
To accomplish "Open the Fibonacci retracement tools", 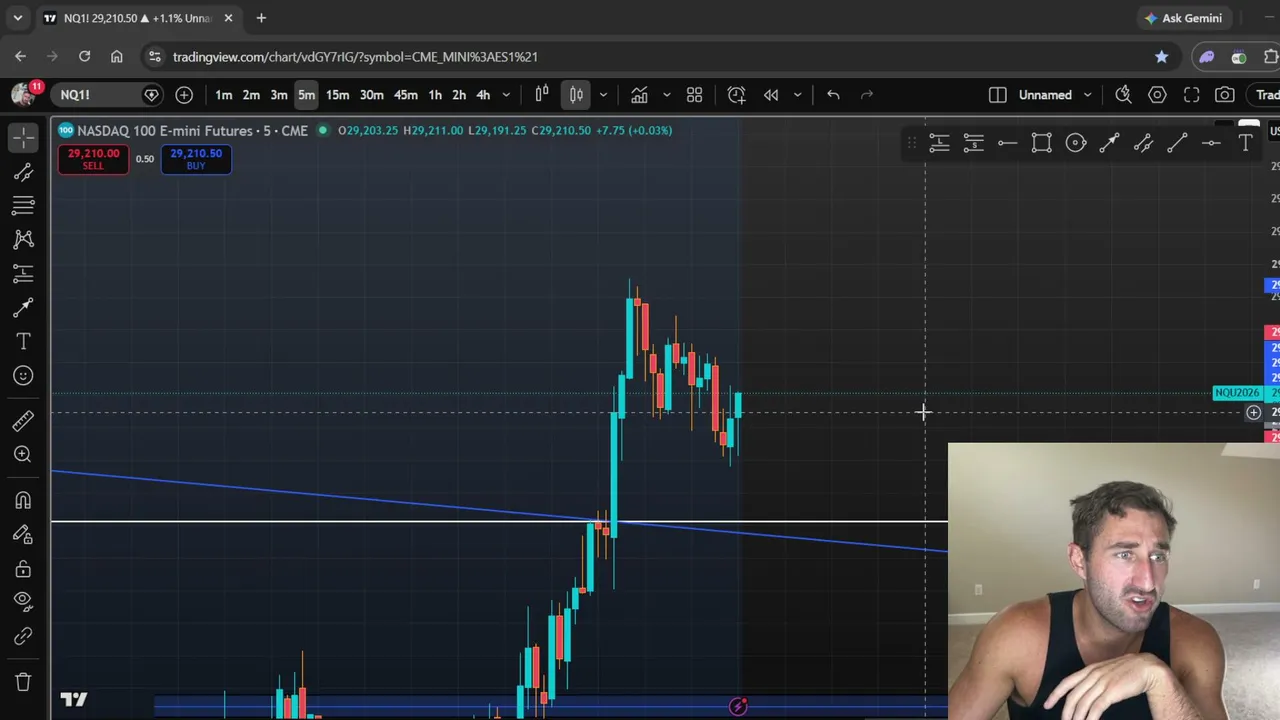I will 23,206.
